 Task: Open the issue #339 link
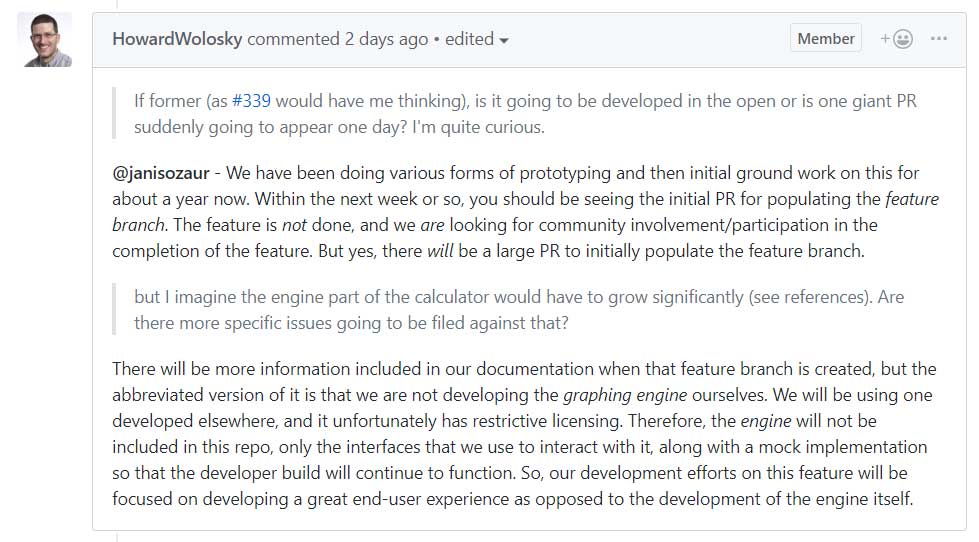[x=251, y=101]
